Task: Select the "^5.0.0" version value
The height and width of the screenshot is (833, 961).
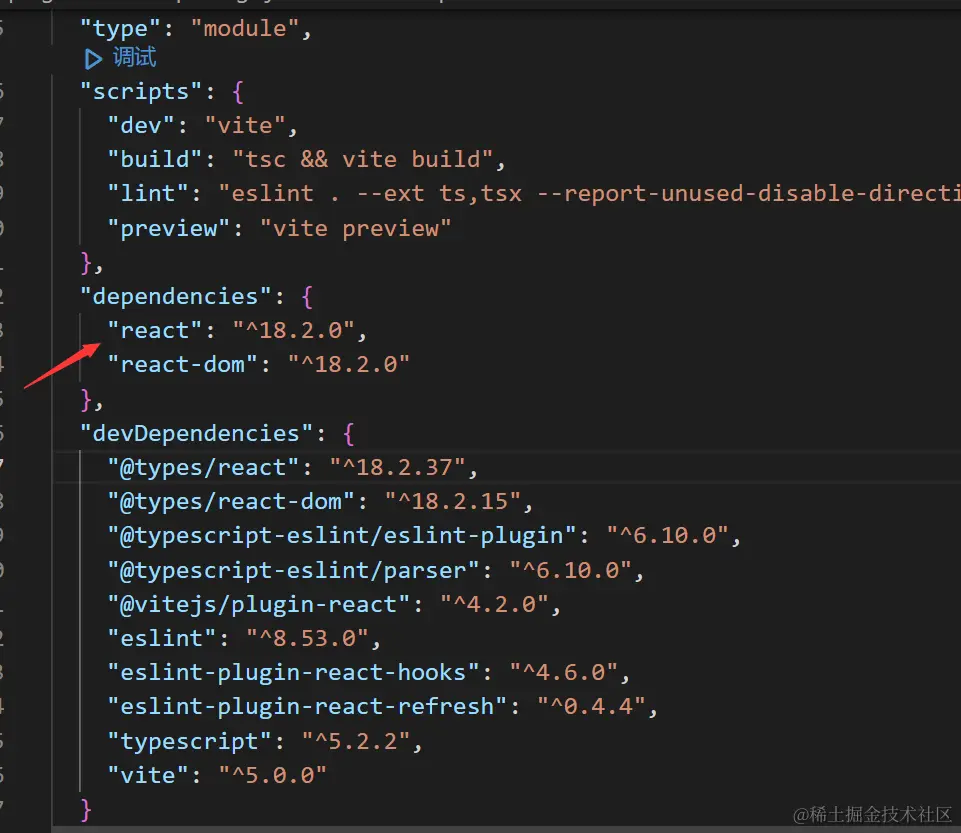Action: click(x=273, y=776)
